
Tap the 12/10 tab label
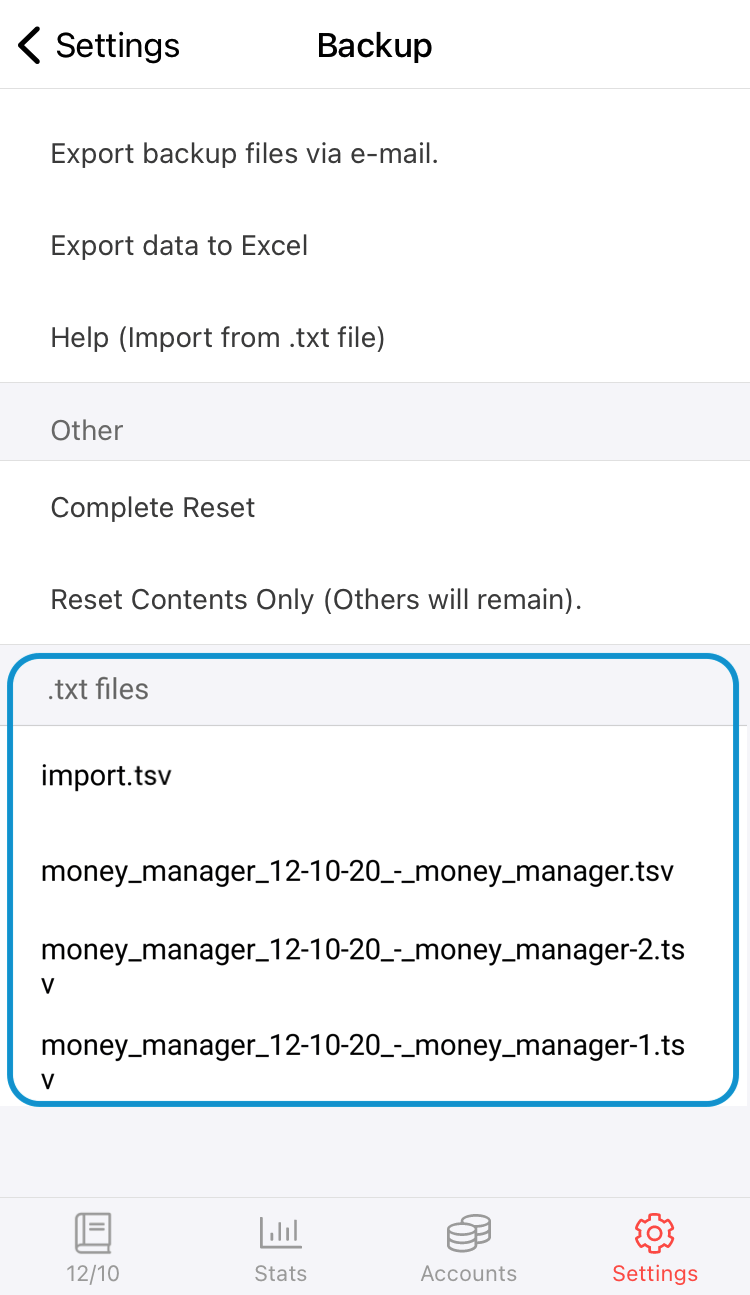point(93,1274)
